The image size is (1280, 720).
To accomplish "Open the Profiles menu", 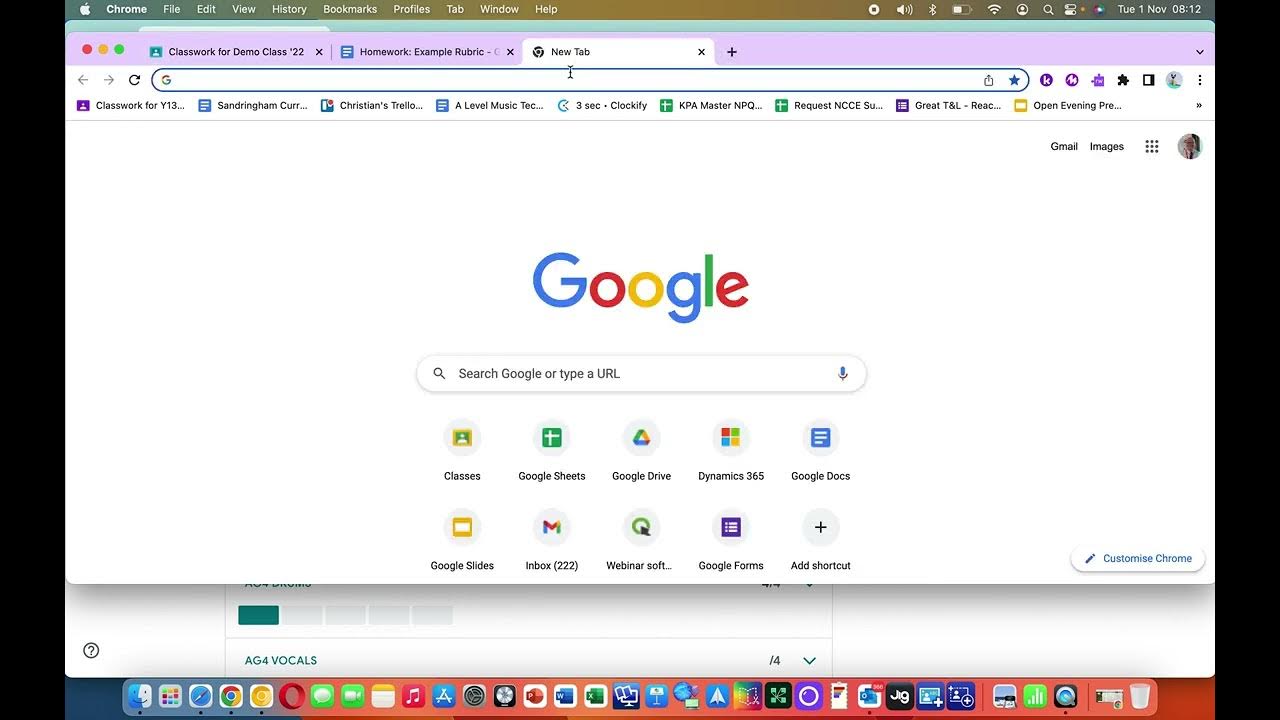I will point(411,9).
